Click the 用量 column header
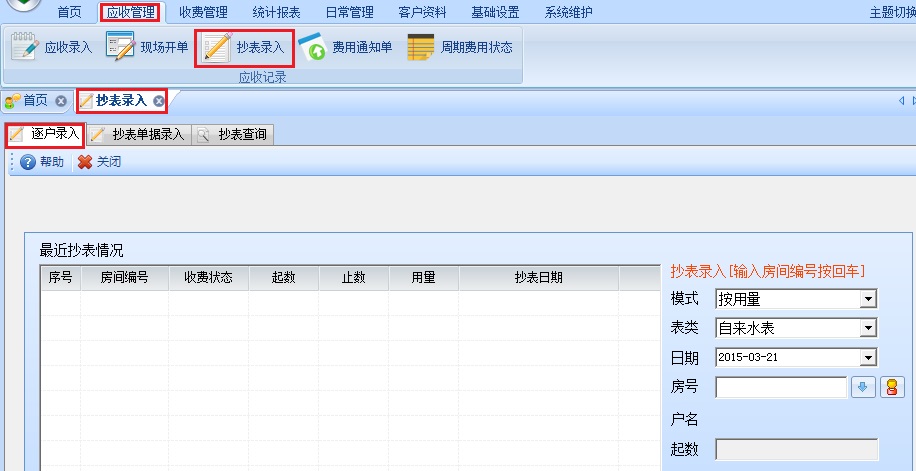 [424, 278]
